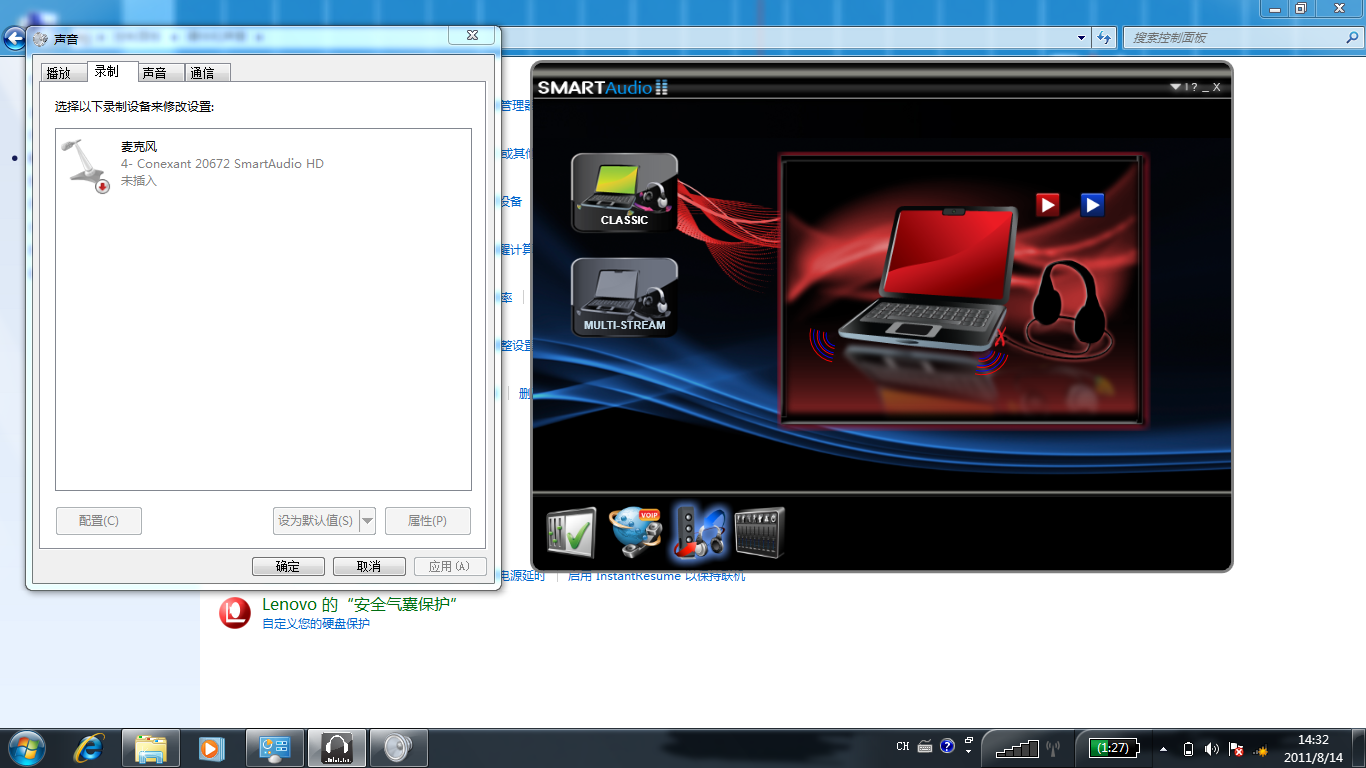
Task: Click the volume speaker tray icon
Action: click(x=1212, y=749)
